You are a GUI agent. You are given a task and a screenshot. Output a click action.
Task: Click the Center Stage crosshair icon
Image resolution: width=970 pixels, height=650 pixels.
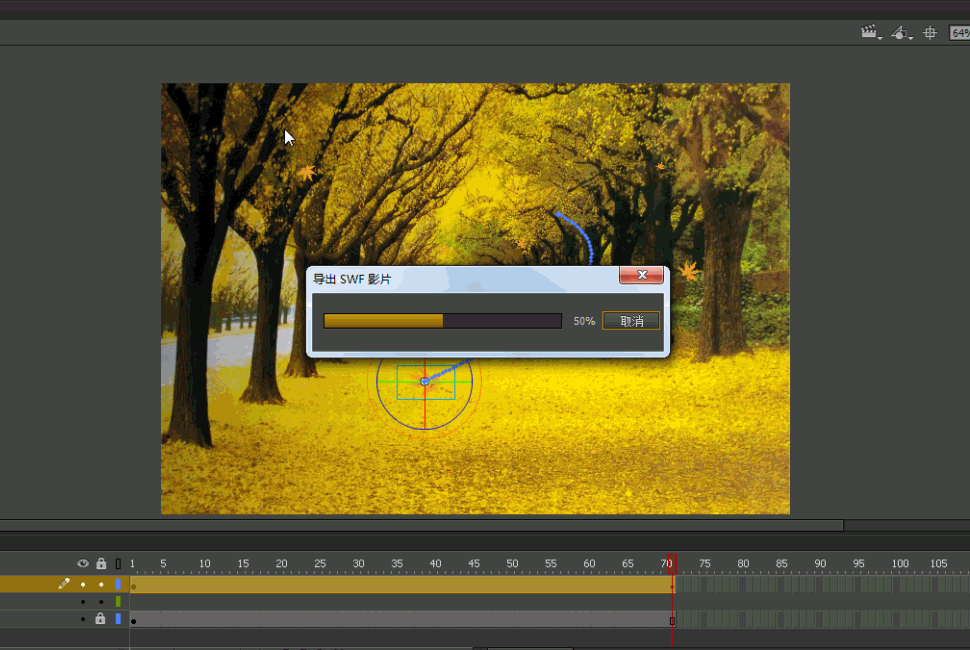point(930,33)
